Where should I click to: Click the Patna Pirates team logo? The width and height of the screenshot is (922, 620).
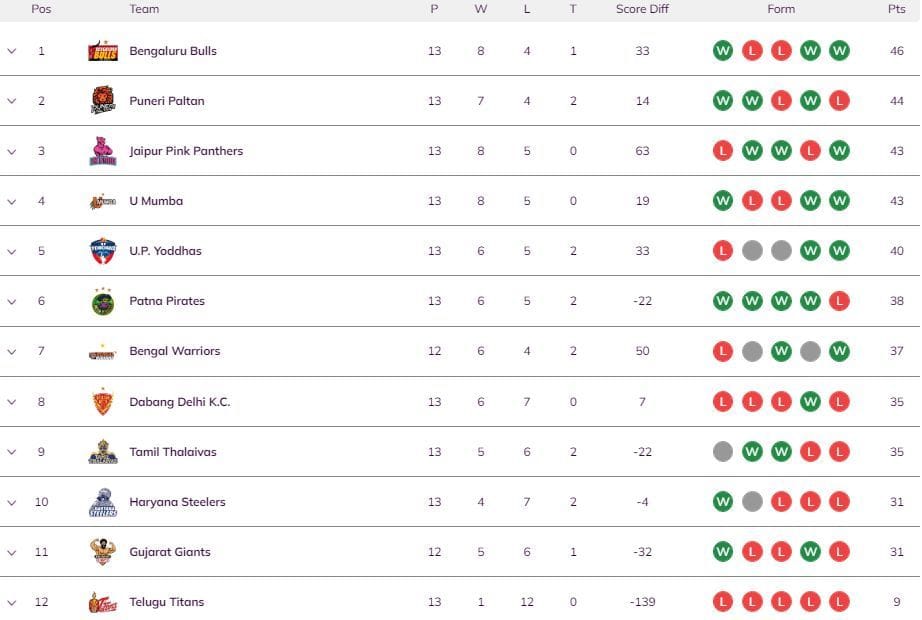coord(103,301)
